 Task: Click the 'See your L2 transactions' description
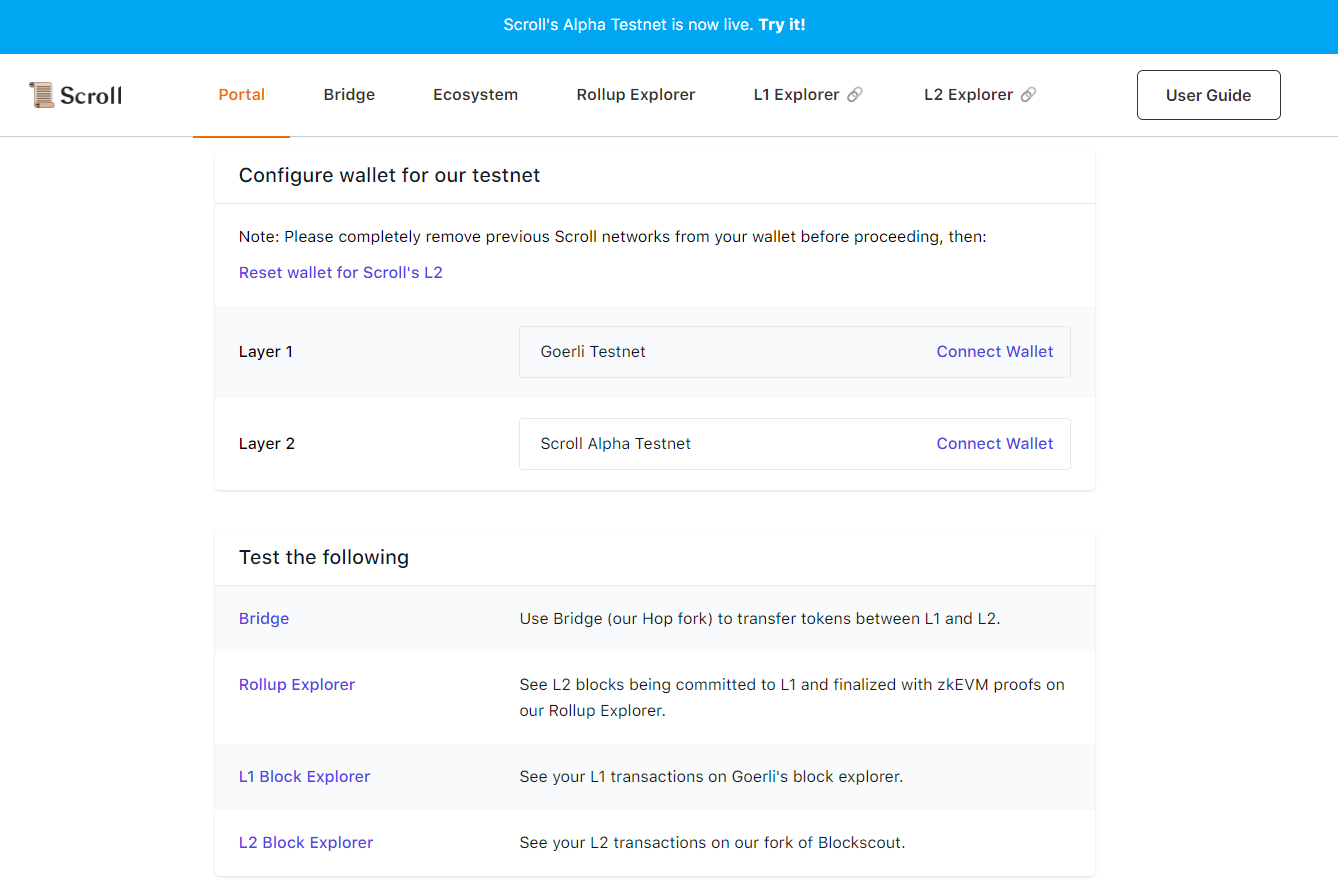(712, 843)
